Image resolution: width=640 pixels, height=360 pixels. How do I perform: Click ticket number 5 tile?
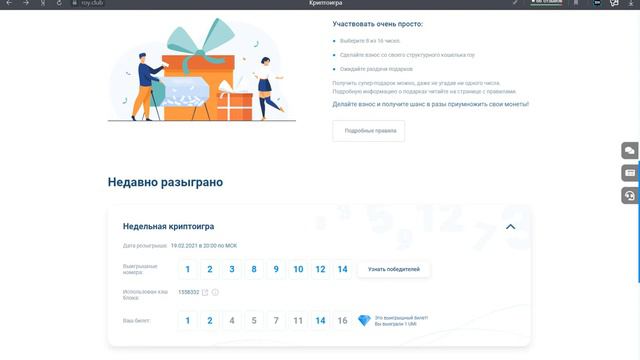pos(254,321)
